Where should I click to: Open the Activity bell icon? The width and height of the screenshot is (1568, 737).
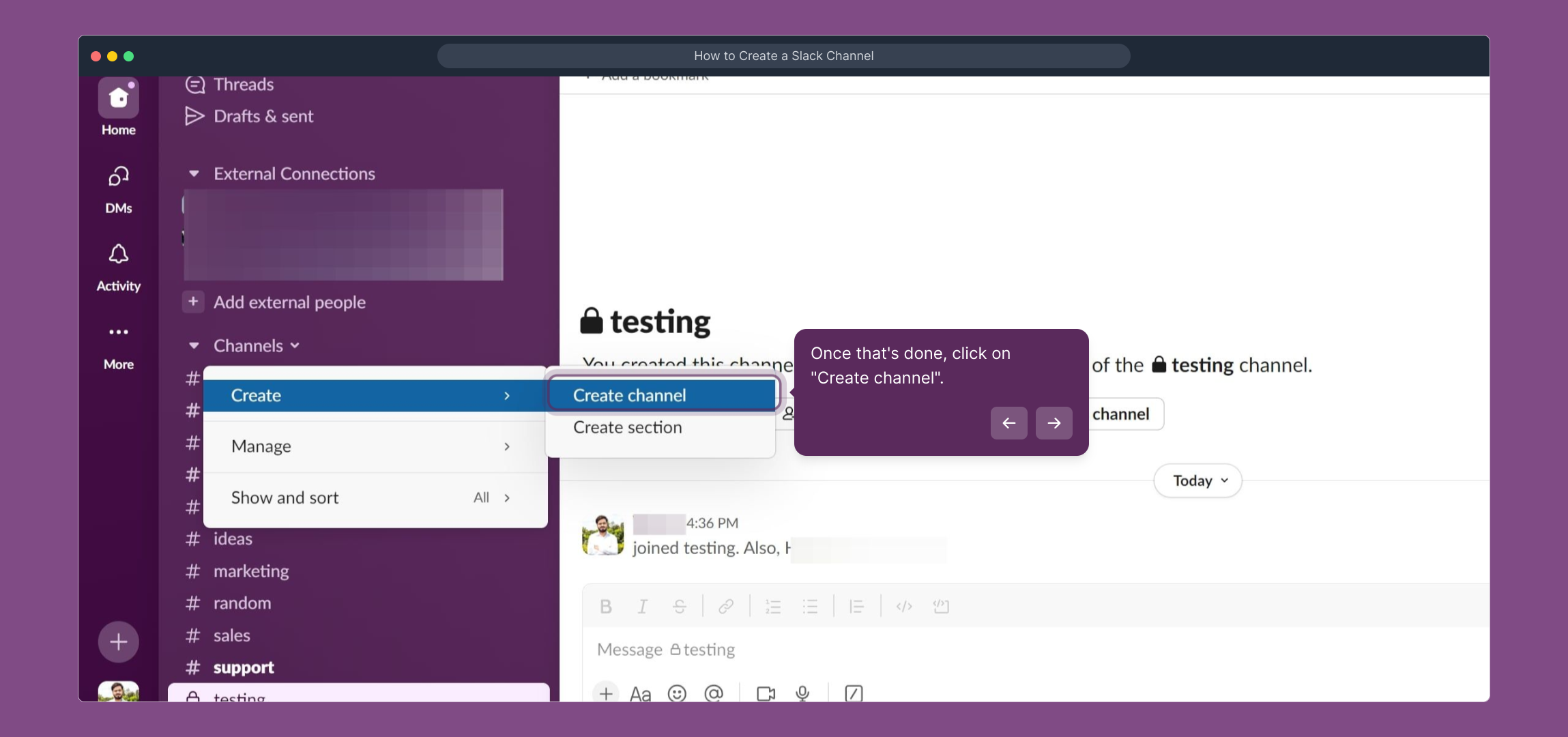pyautogui.click(x=118, y=254)
